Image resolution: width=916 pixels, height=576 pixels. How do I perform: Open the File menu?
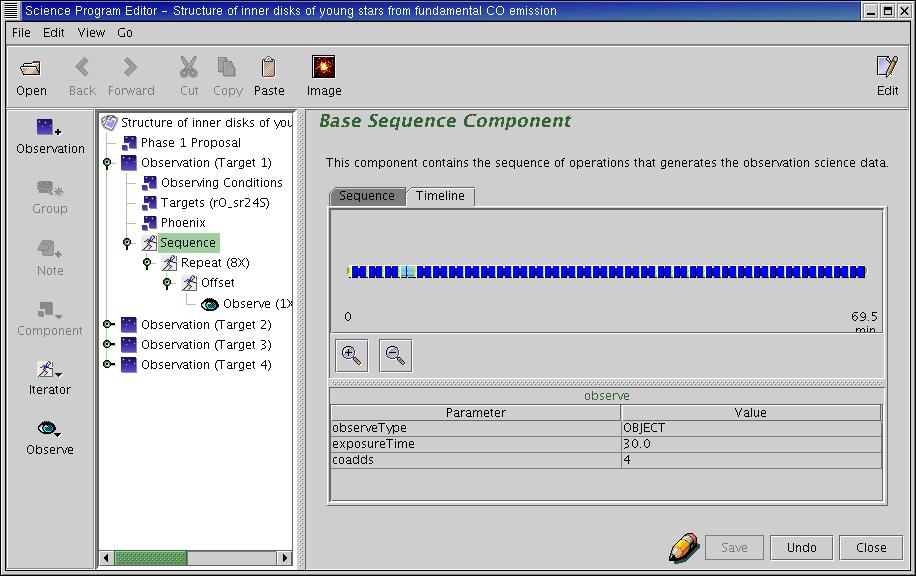21,33
